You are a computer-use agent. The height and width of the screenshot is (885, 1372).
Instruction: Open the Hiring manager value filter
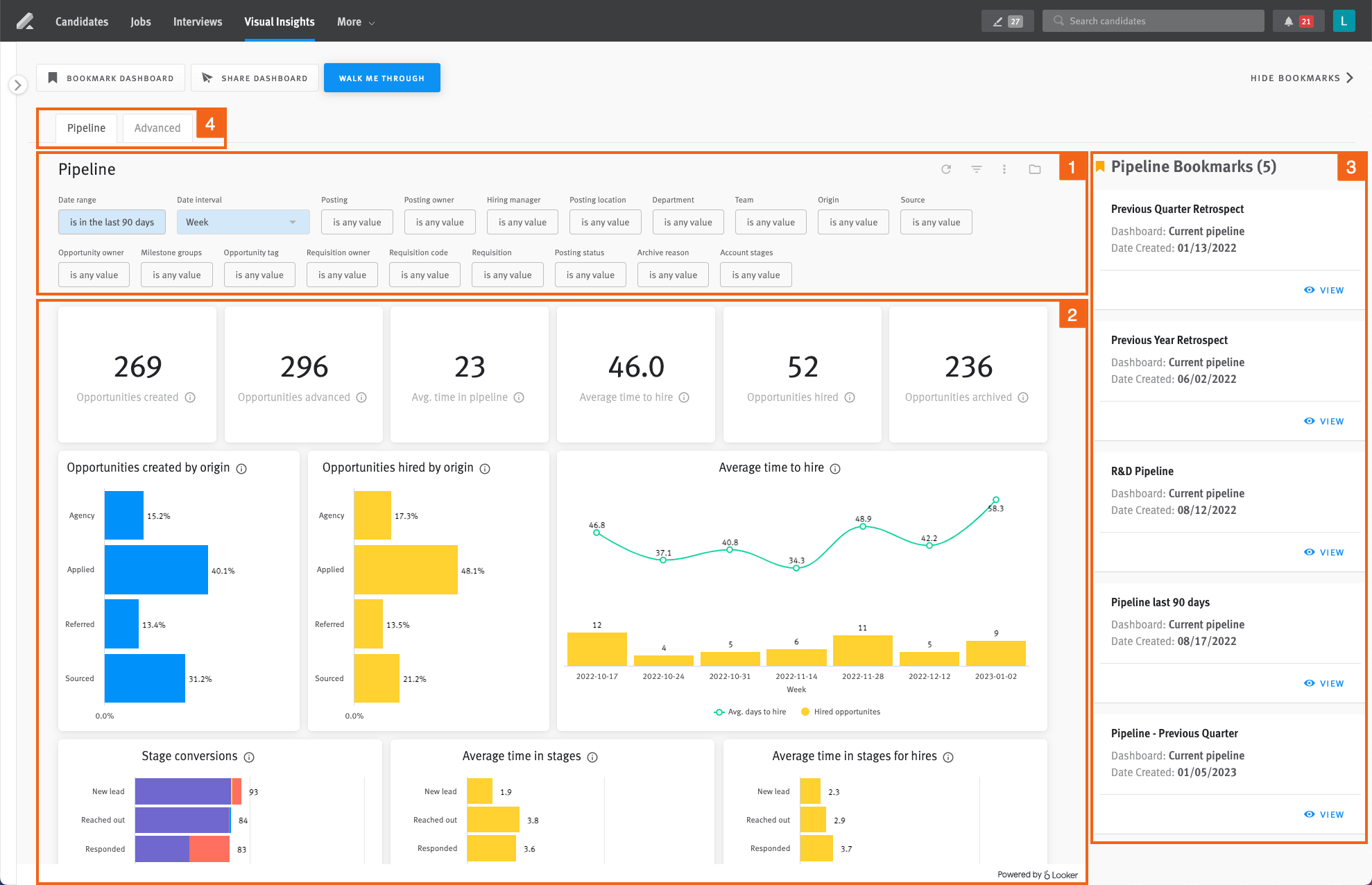522,222
